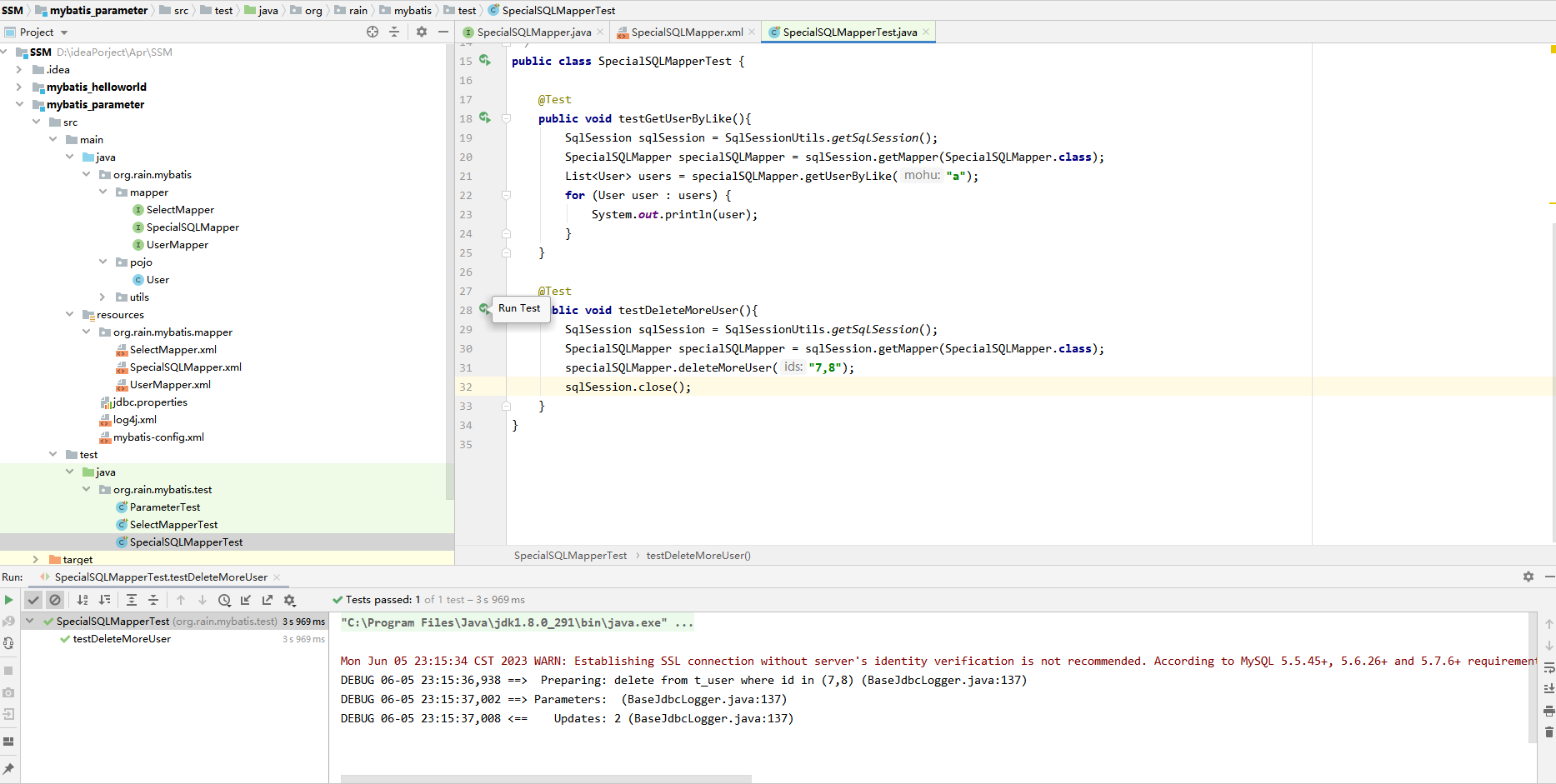1556x784 pixels.
Task: Toggle the Show Ignored tests filter
Action: [55, 600]
